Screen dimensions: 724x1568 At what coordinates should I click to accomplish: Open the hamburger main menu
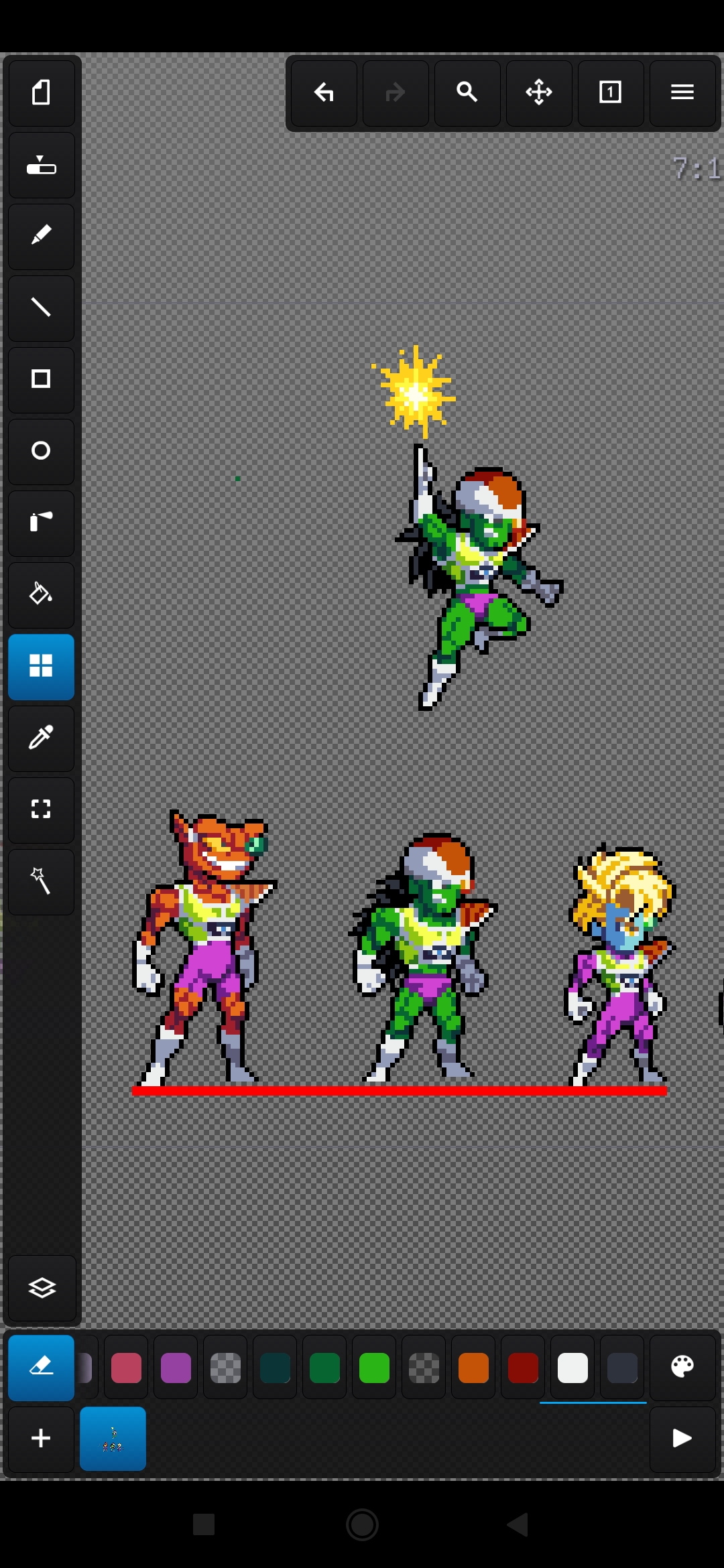click(682, 92)
